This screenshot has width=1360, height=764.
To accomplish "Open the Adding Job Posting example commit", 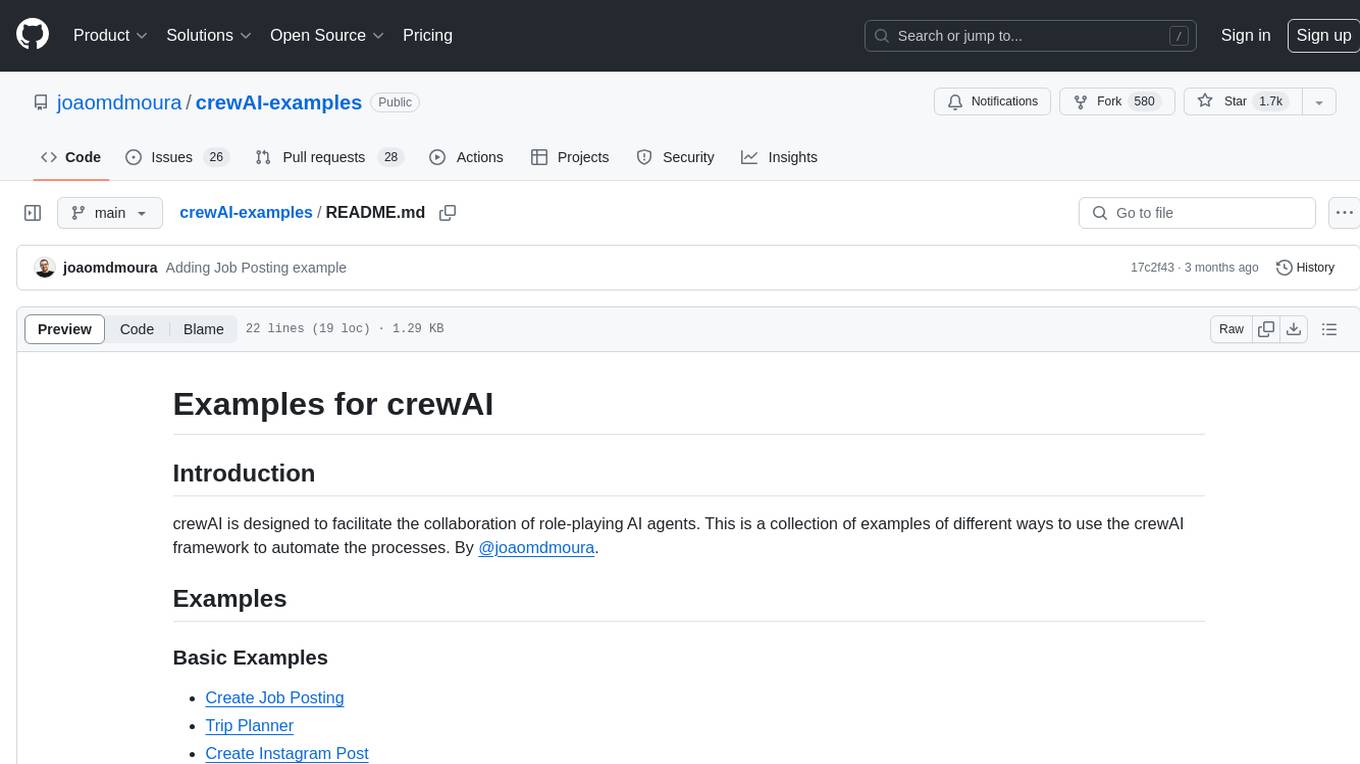I will click(256, 268).
